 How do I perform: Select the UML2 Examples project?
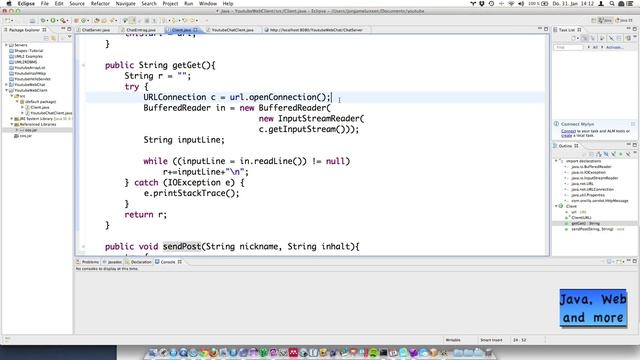point(29,56)
